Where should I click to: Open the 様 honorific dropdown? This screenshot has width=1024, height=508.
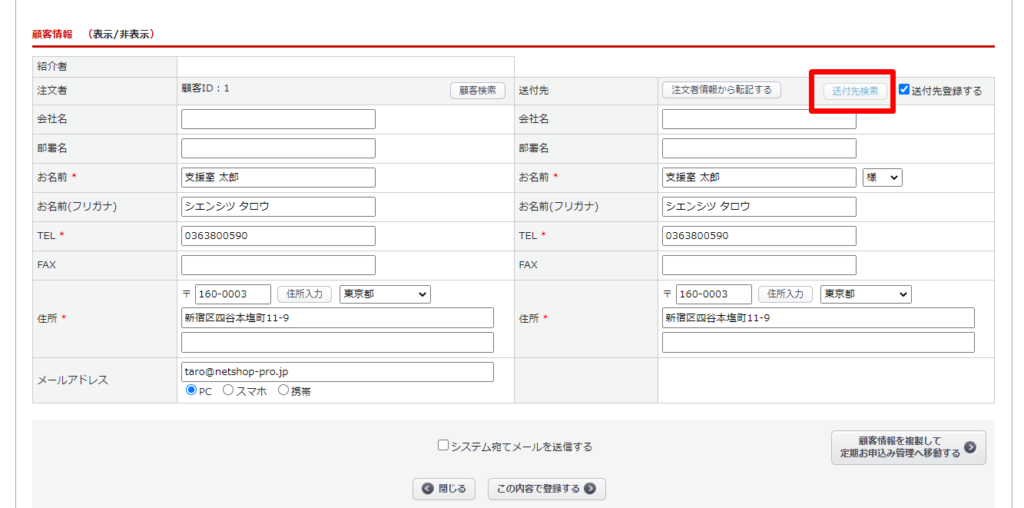(882, 177)
